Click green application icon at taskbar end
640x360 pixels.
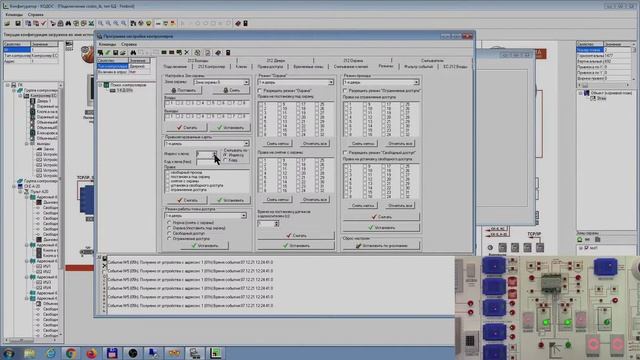pos(216,353)
